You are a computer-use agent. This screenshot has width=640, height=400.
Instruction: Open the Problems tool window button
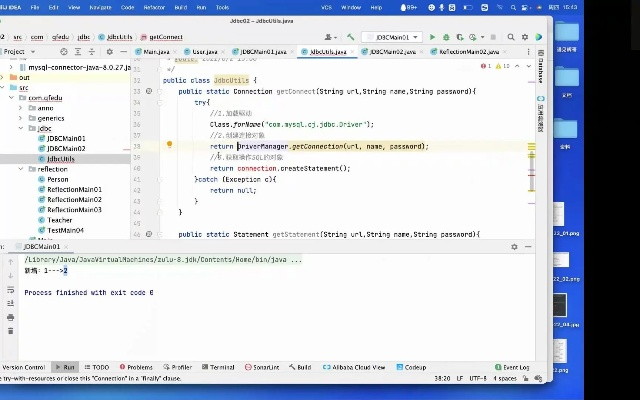(x=136, y=367)
